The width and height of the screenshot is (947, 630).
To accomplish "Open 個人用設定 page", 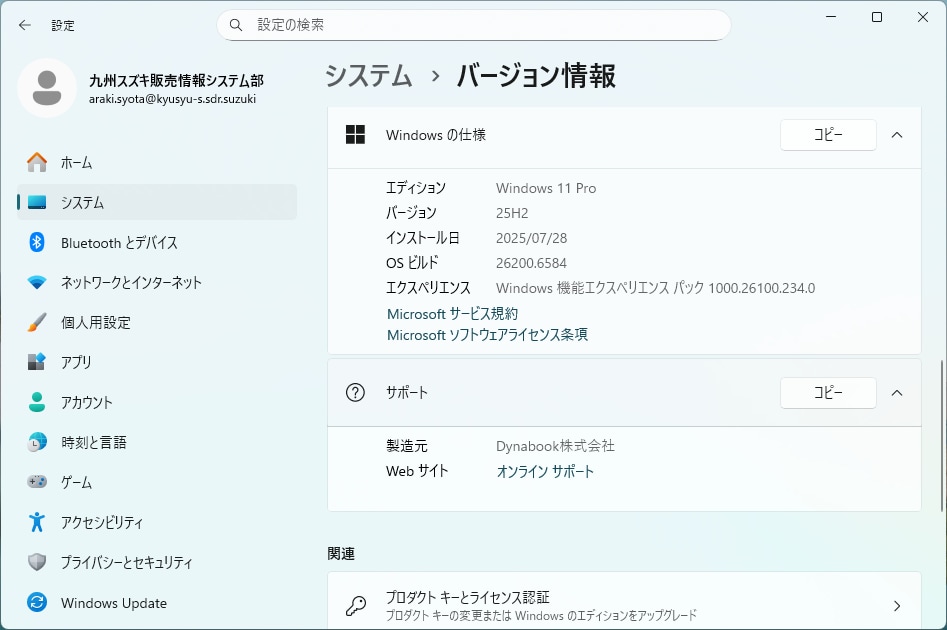I will point(157,322).
